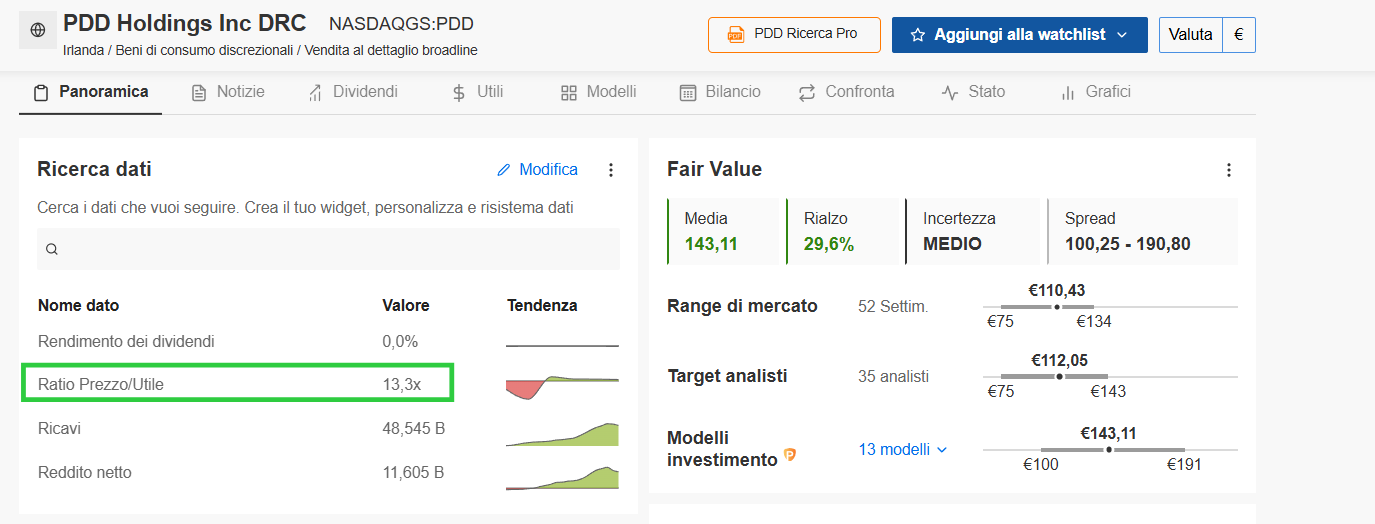
Task: Open the three-dot menu in Fair Value
Action: click(x=1229, y=170)
